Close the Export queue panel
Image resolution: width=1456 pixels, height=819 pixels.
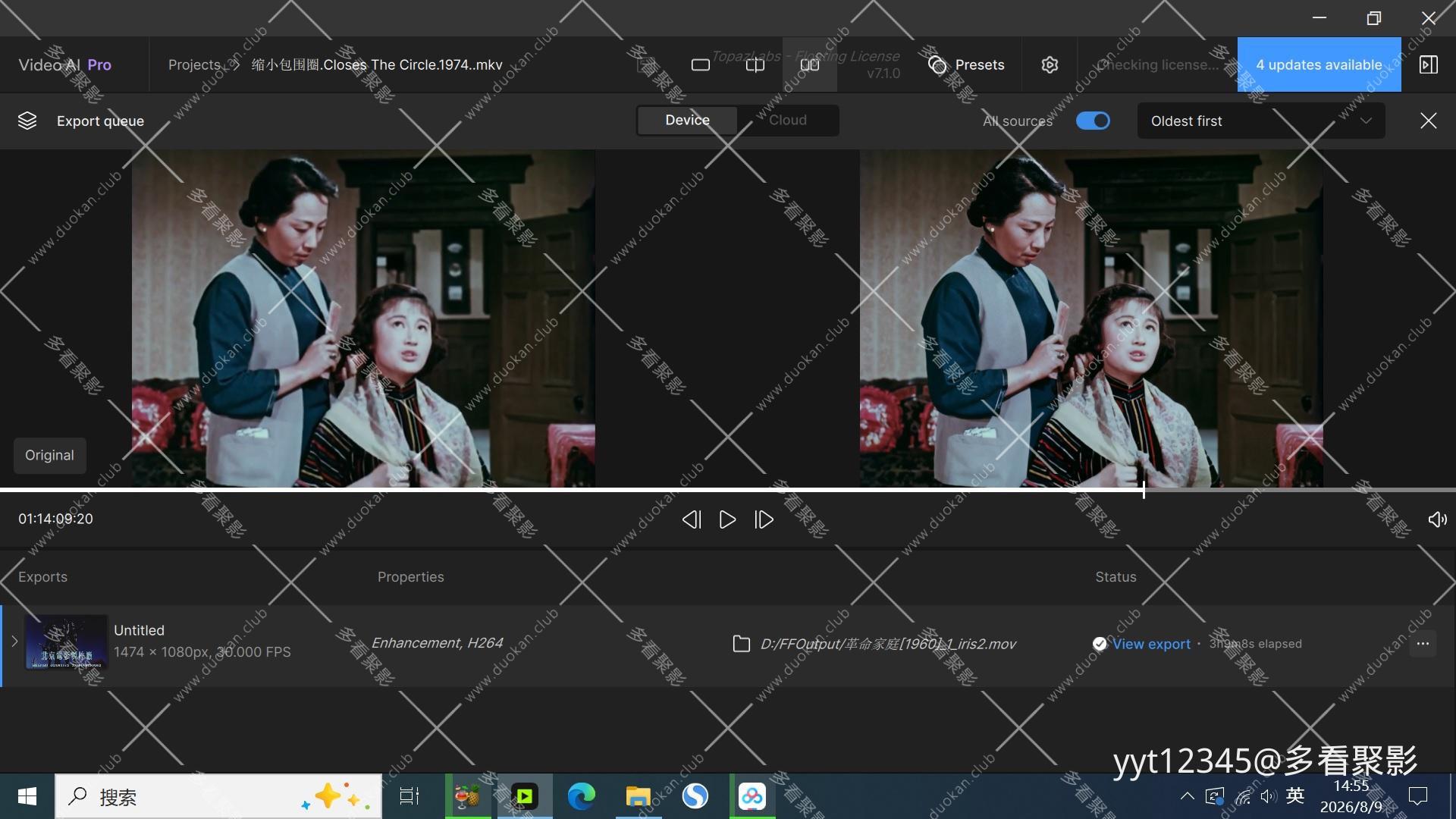pyautogui.click(x=1429, y=121)
